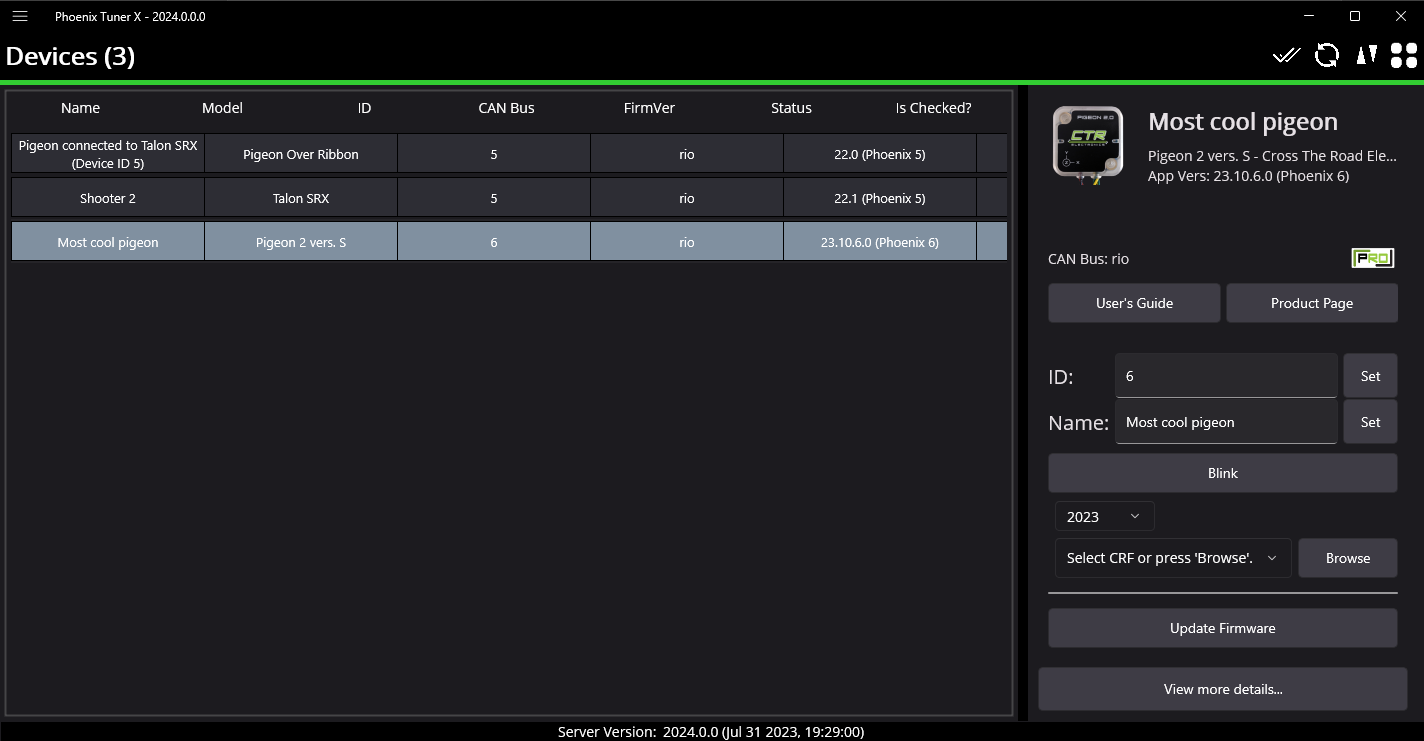The width and height of the screenshot is (1424, 741).
Task: Click the Devices (3) page title
Action: 70,56
